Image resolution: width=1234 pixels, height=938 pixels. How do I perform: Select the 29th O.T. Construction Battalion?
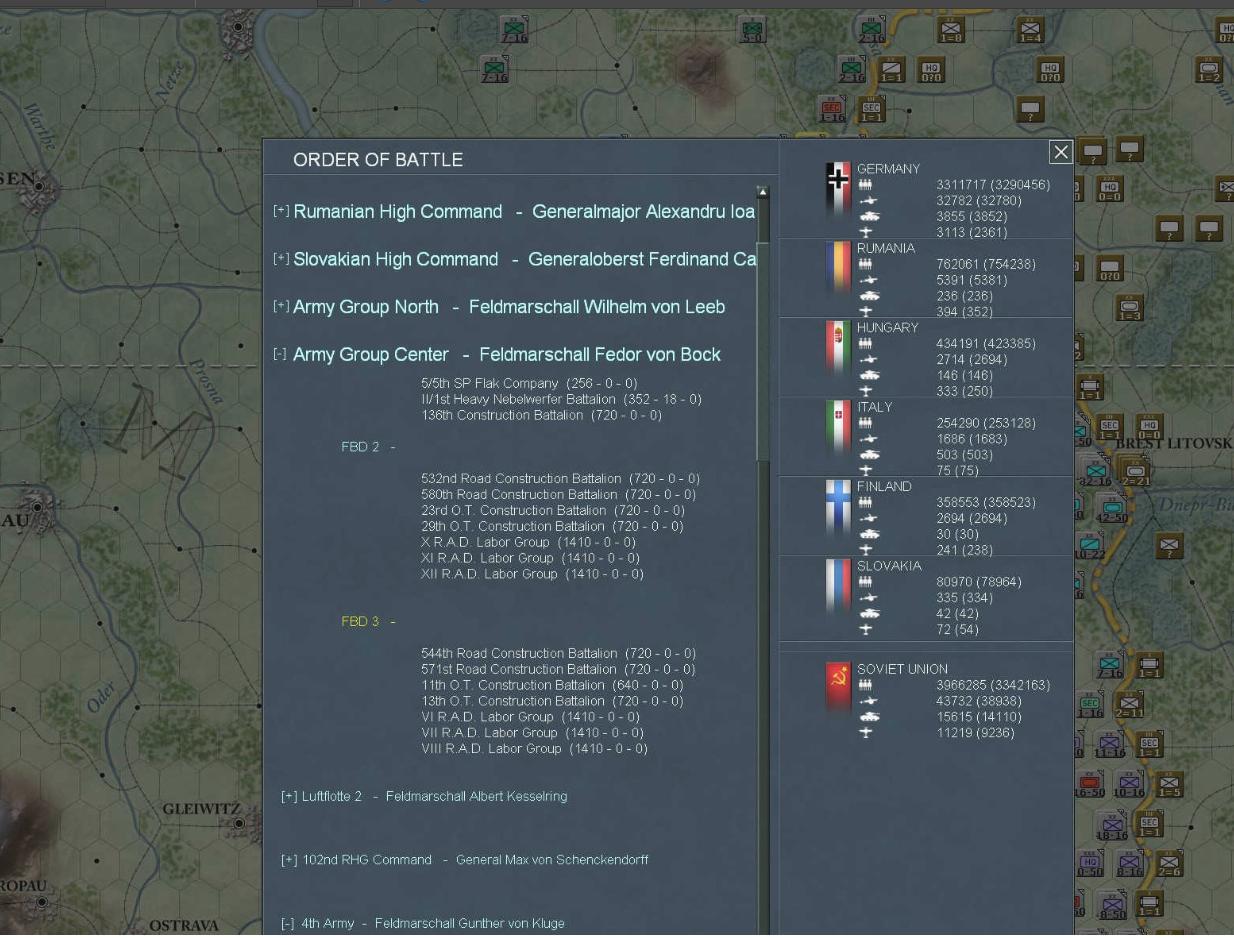pyautogui.click(x=552, y=526)
